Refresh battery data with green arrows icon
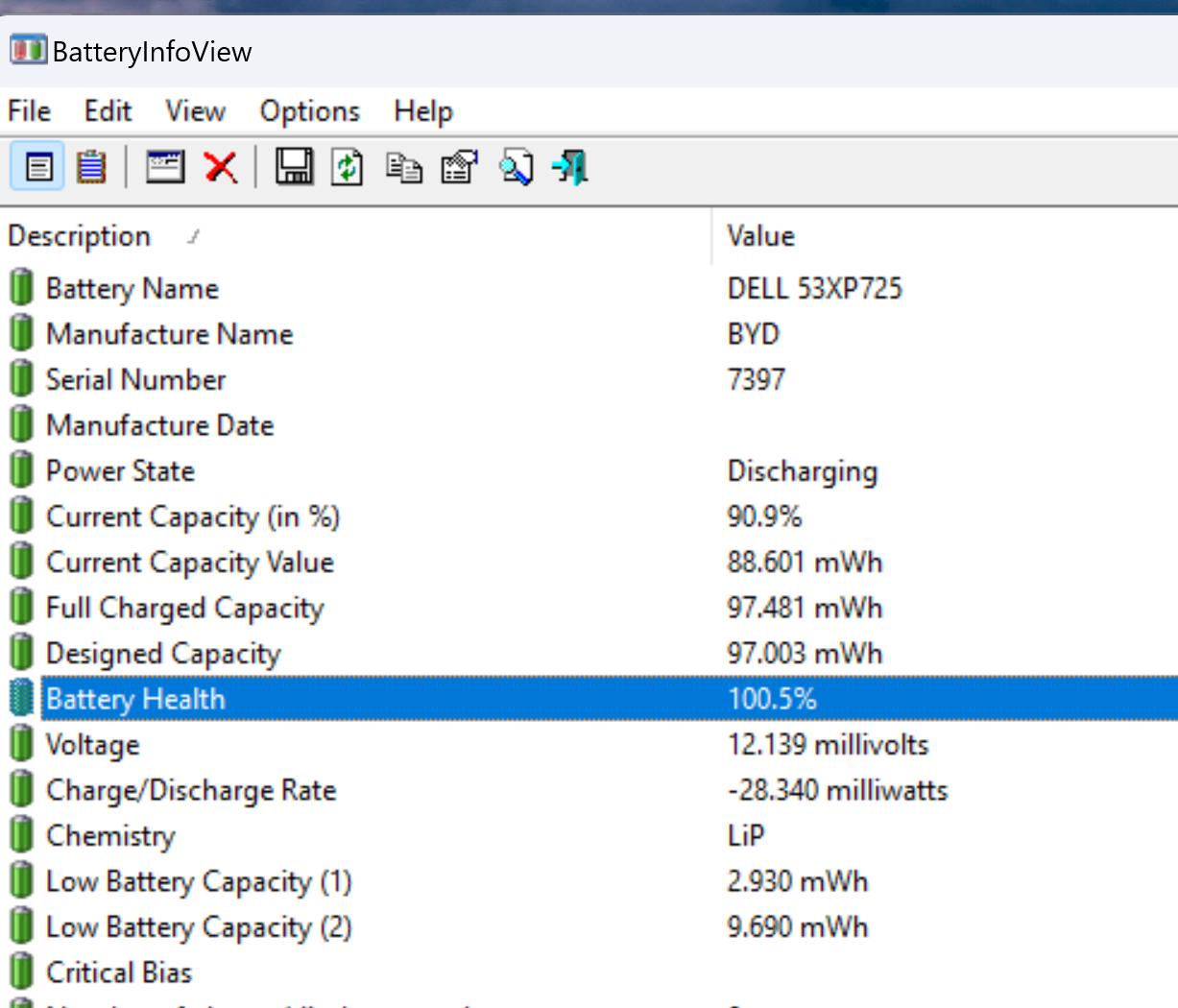Viewport: 1178px width, 1008px height. pyautogui.click(x=348, y=167)
